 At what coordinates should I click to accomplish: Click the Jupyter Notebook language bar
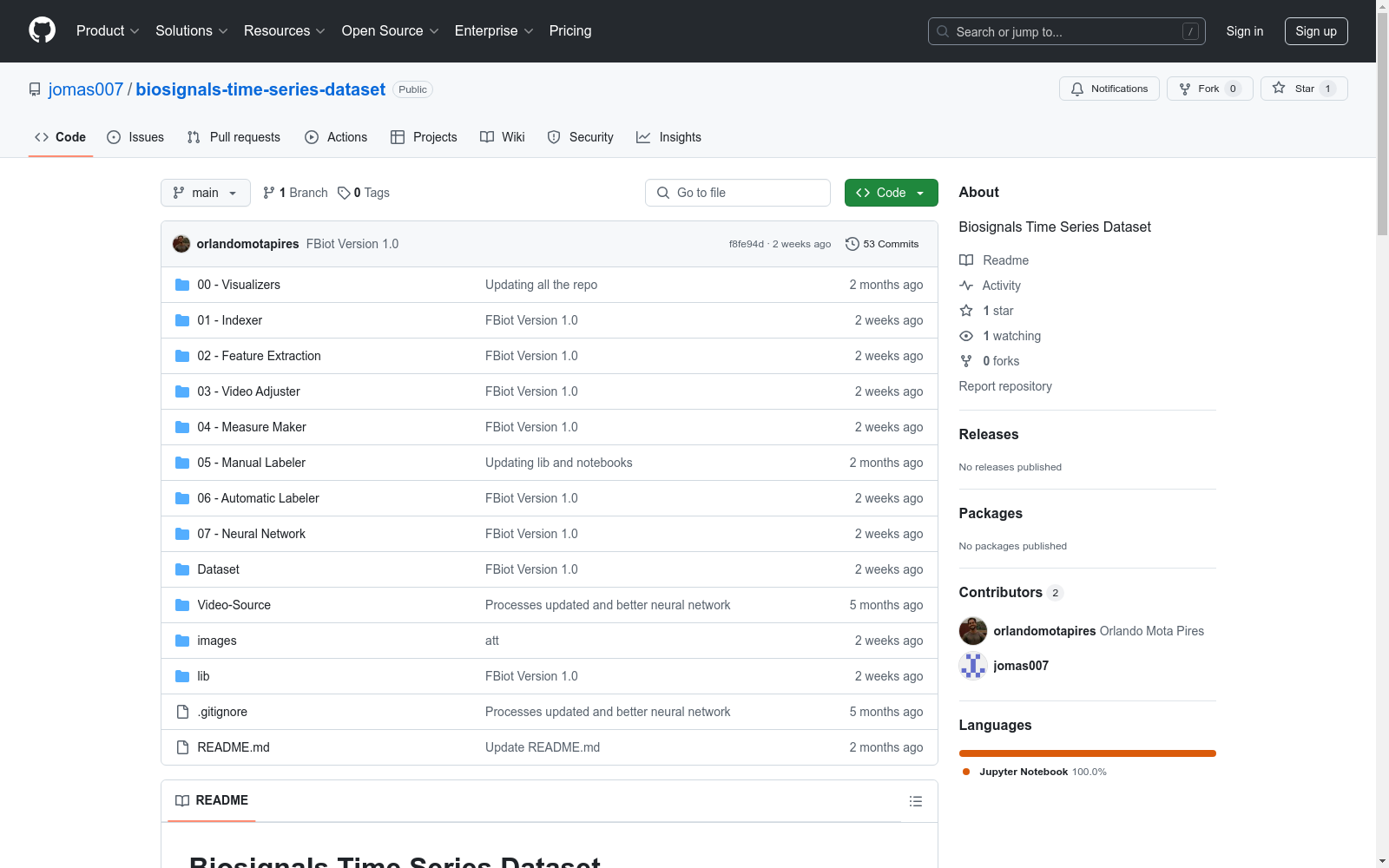[1088, 753]
